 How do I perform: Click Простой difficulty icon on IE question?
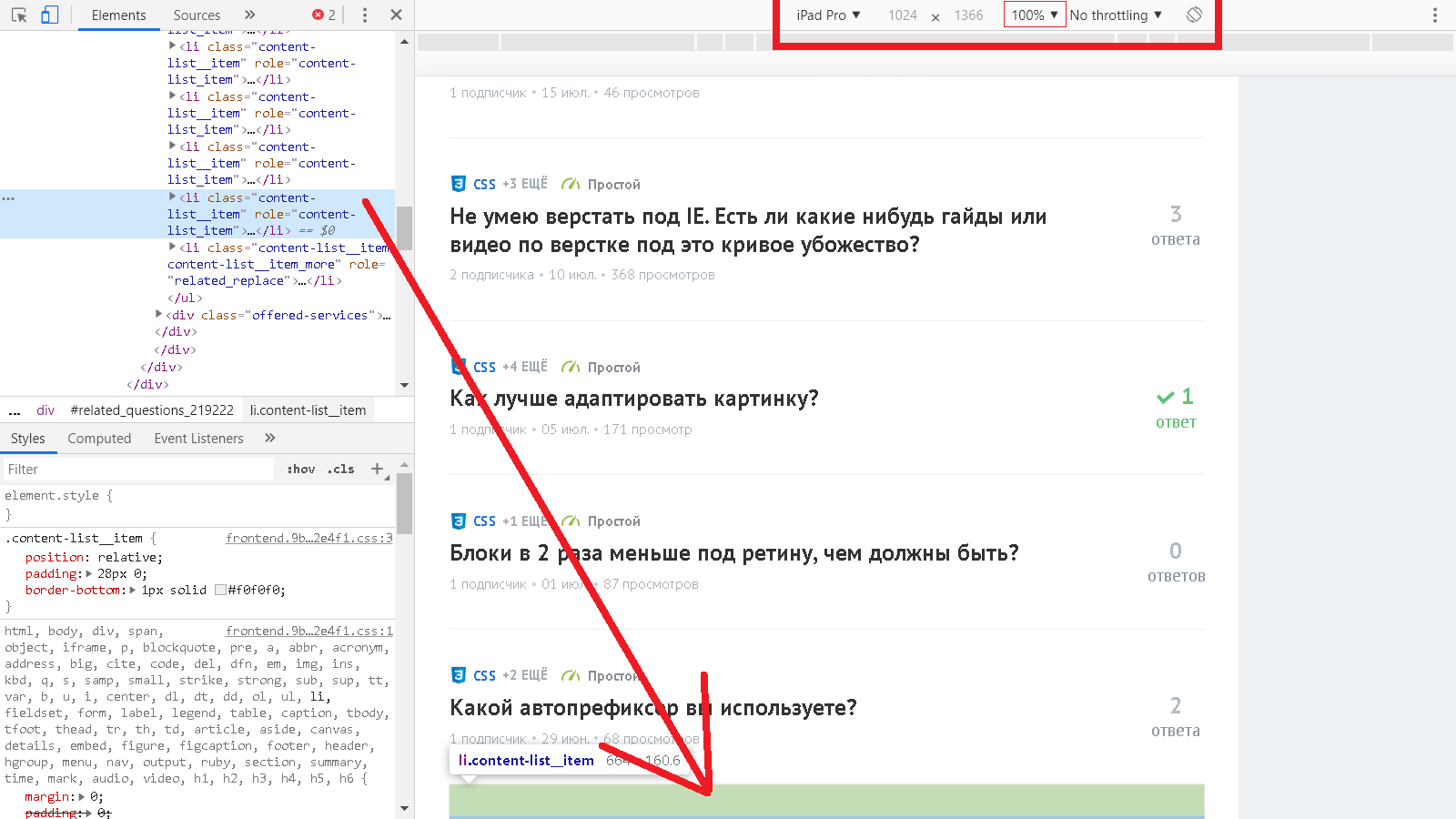(571, 184)
